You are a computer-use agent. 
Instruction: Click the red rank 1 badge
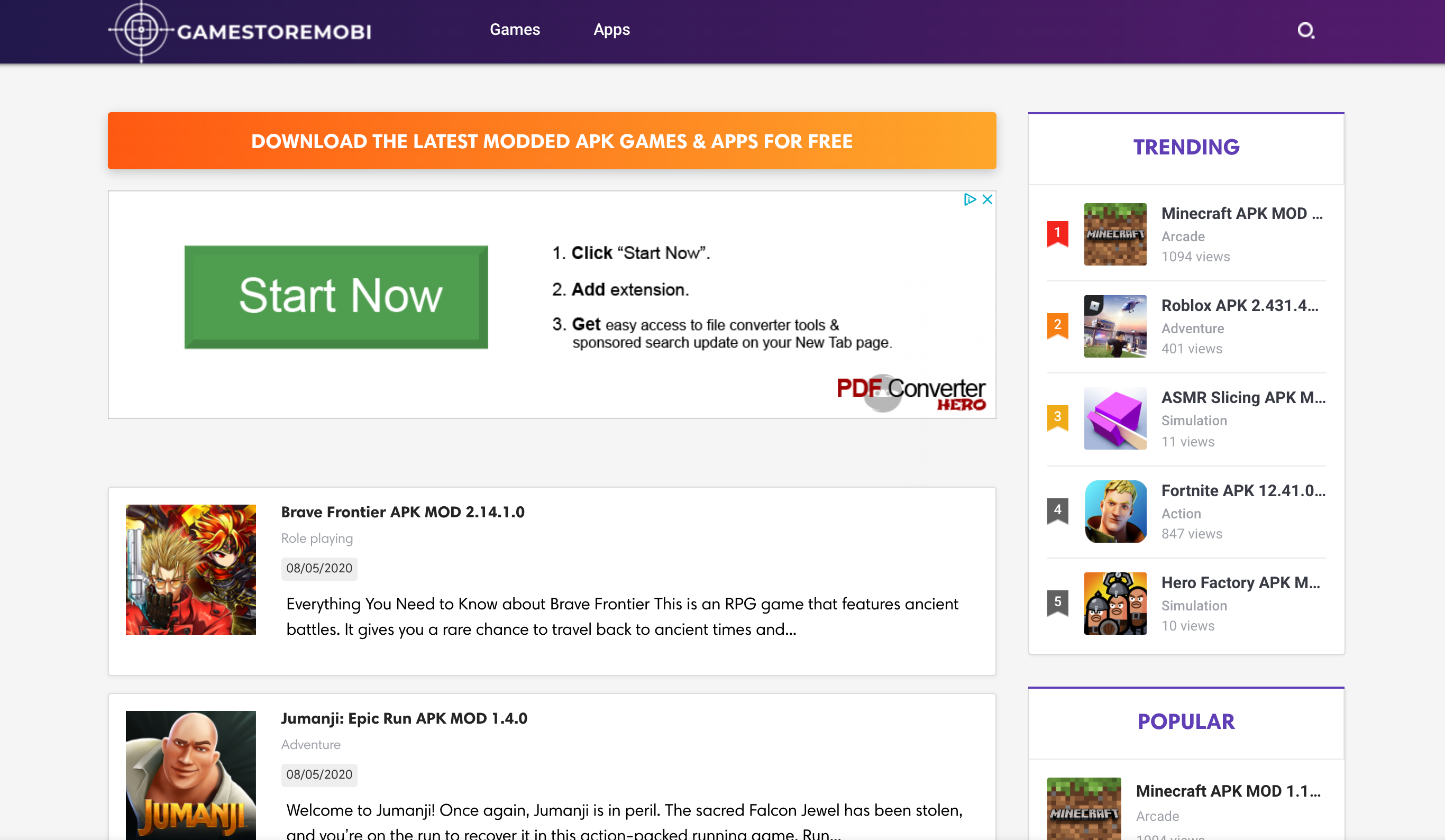(x=1057, y=233)
